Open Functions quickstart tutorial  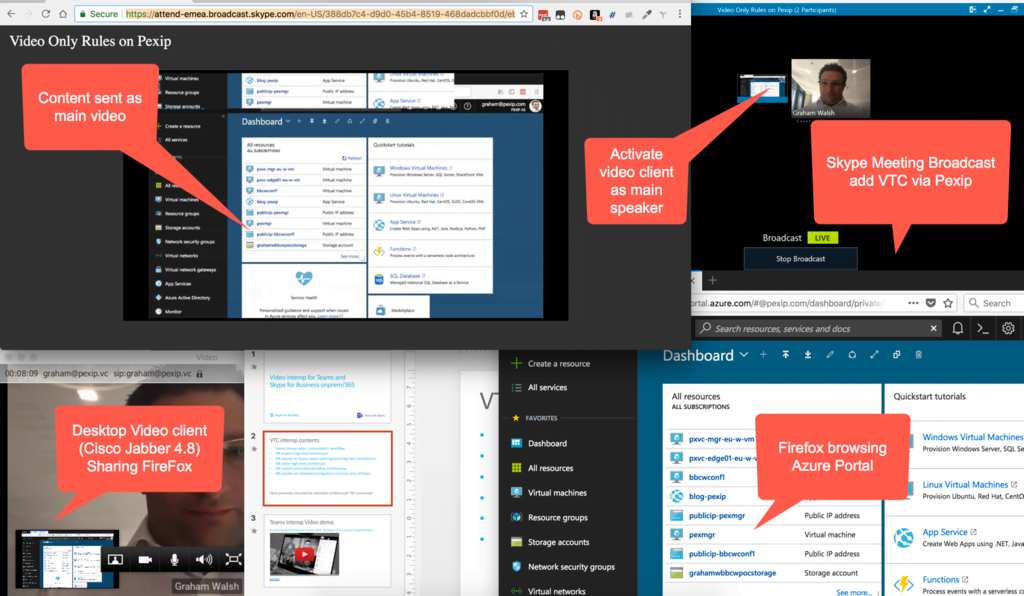(940, 579)
